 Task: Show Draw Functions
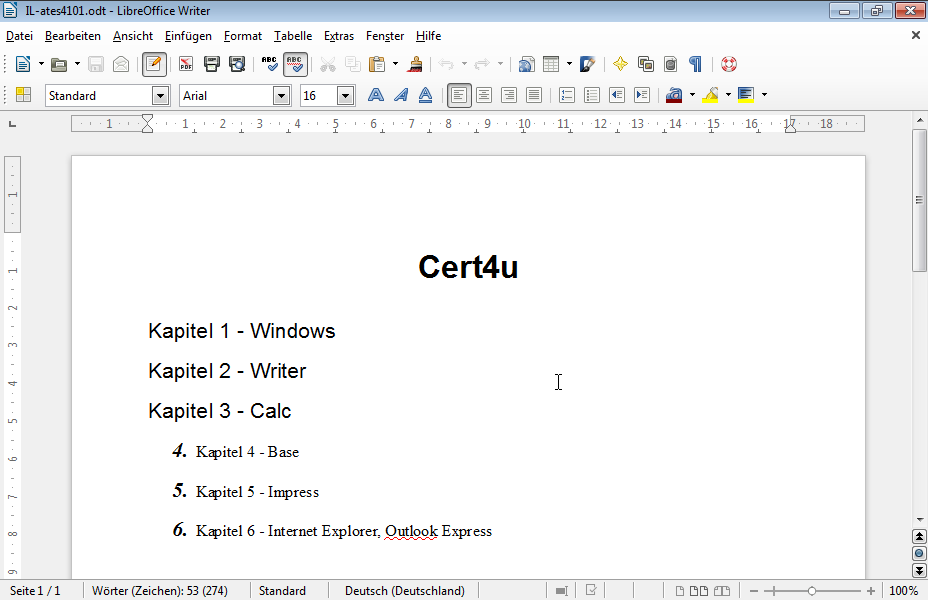(x=587, y=64)
